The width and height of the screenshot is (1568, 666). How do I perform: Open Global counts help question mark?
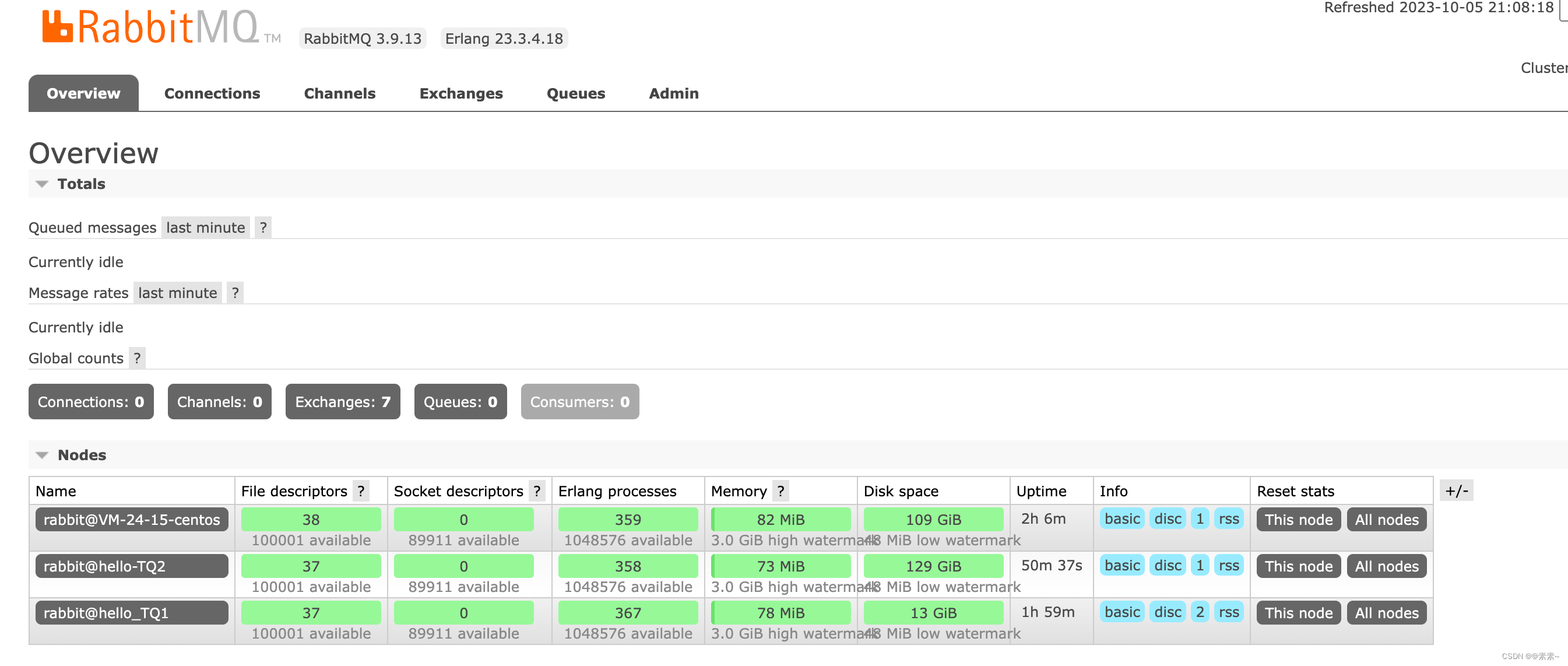[x=137, y=357]
